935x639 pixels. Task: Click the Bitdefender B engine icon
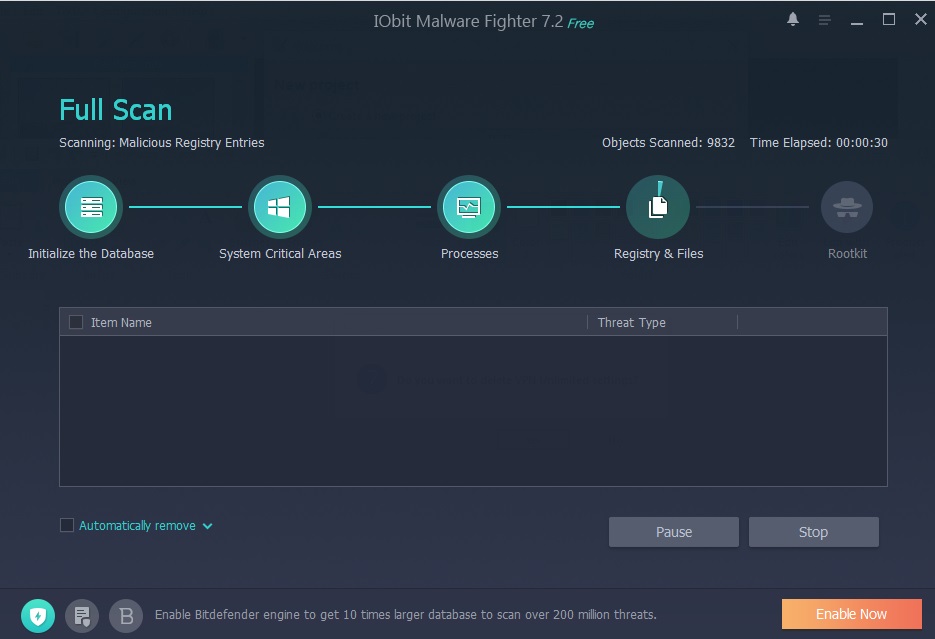(126, 616)
